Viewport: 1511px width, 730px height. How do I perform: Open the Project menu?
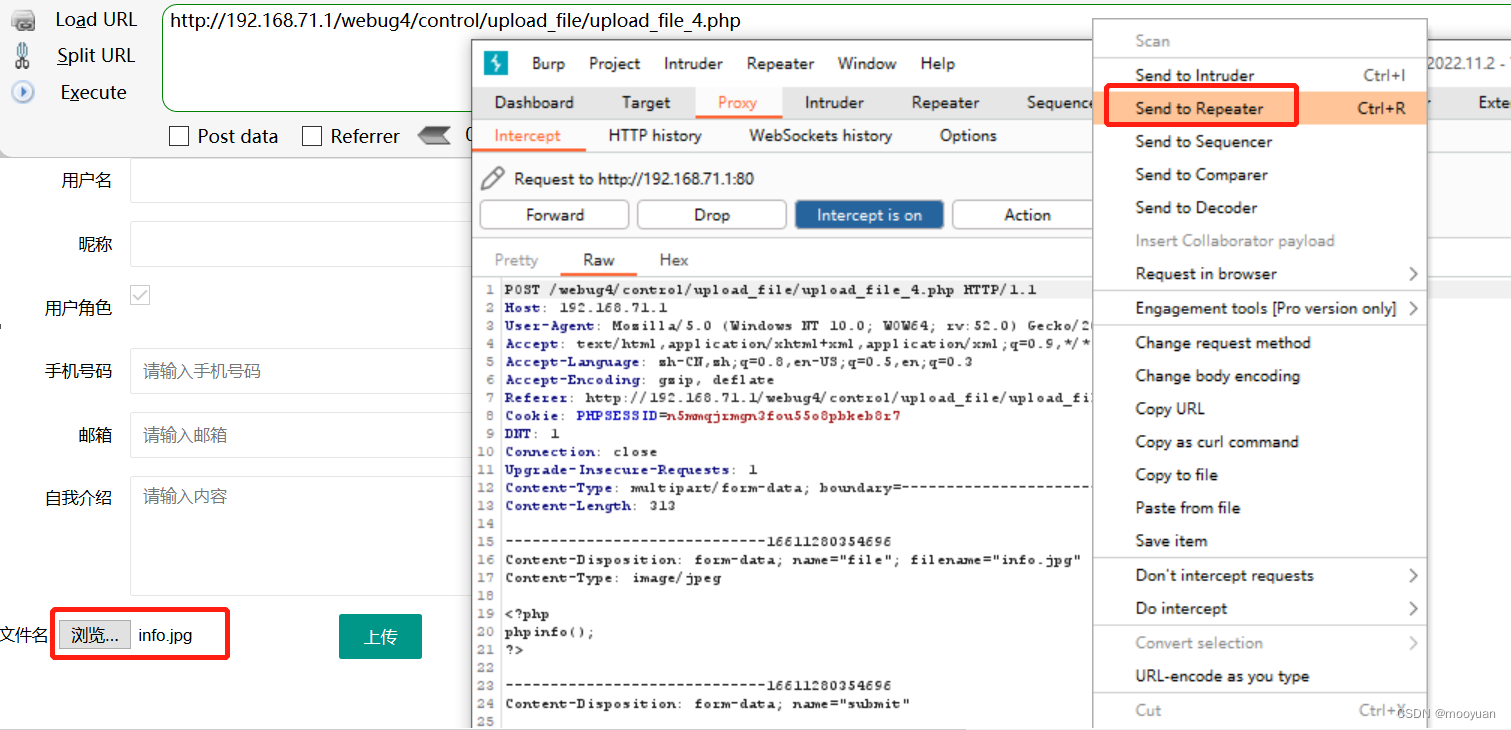pyautogui.click(x=614, y=63)
